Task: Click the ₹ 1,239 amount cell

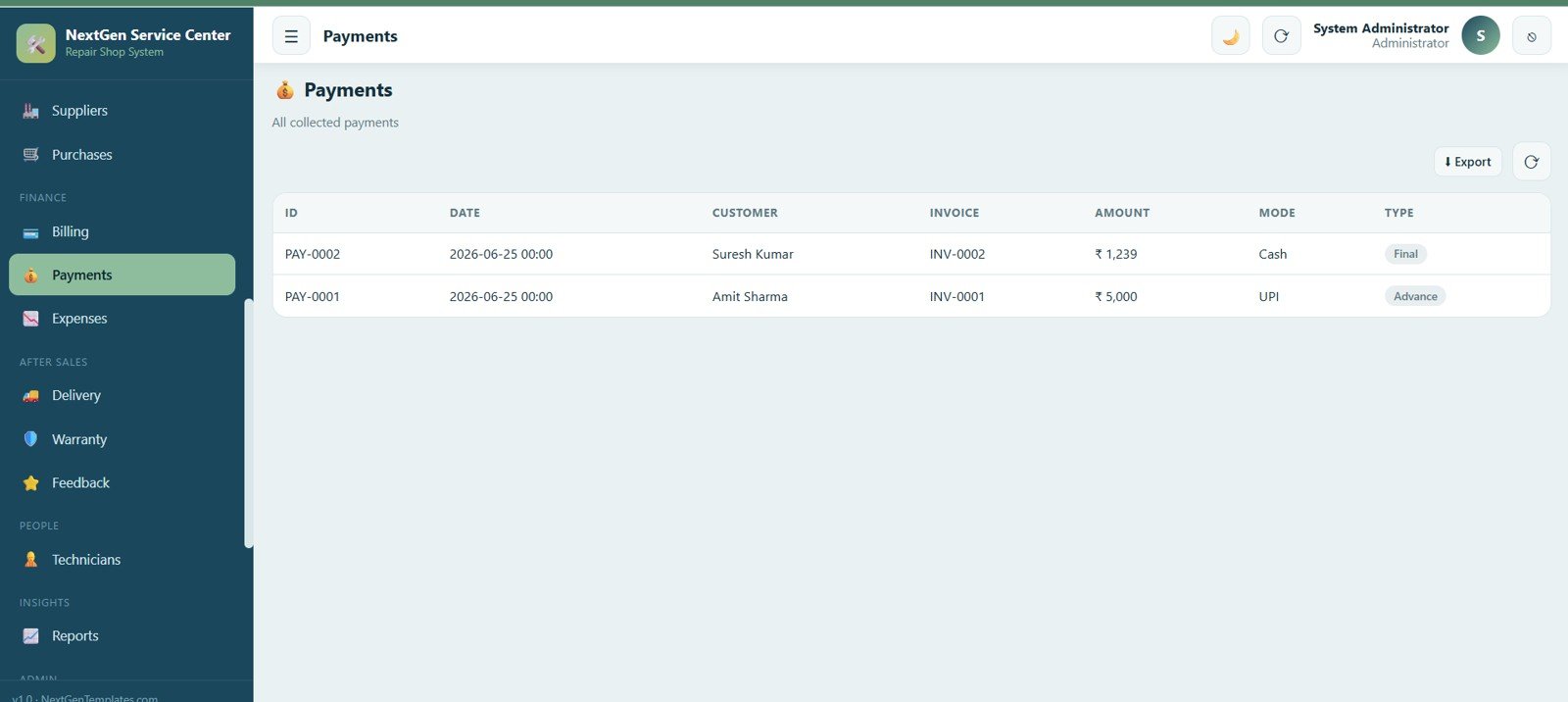Action: [1116, 254]
